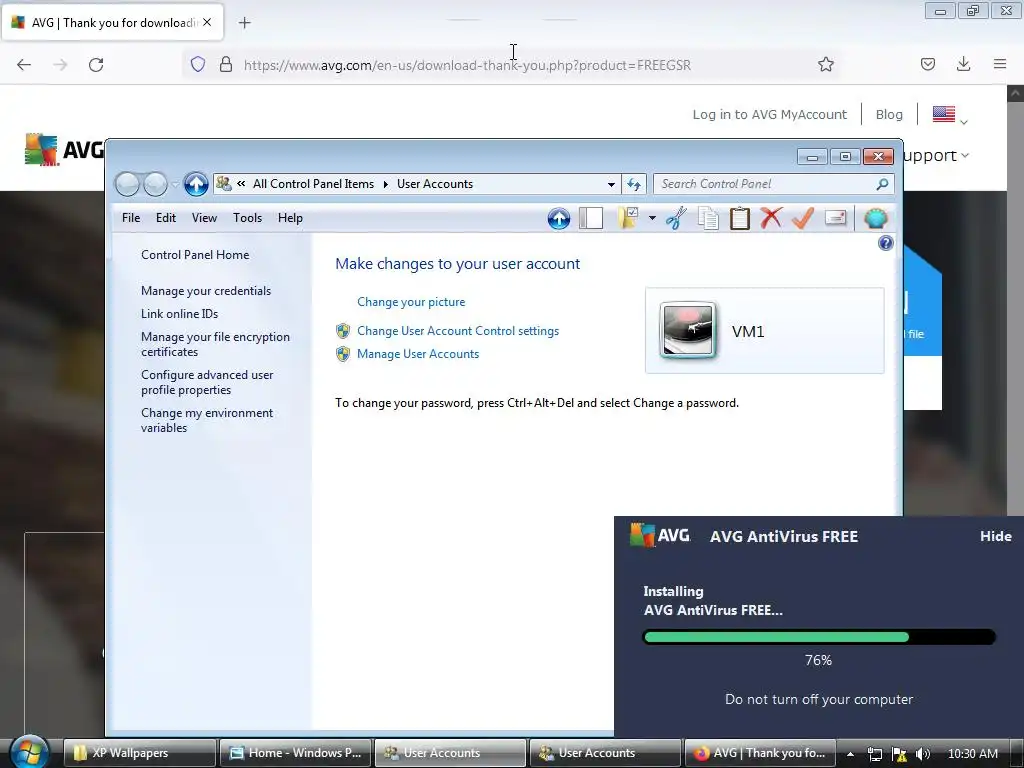1024x768 pixels.
Task: Open the folder options dropdown arrow in toolbar
Action: pos(652,218)
